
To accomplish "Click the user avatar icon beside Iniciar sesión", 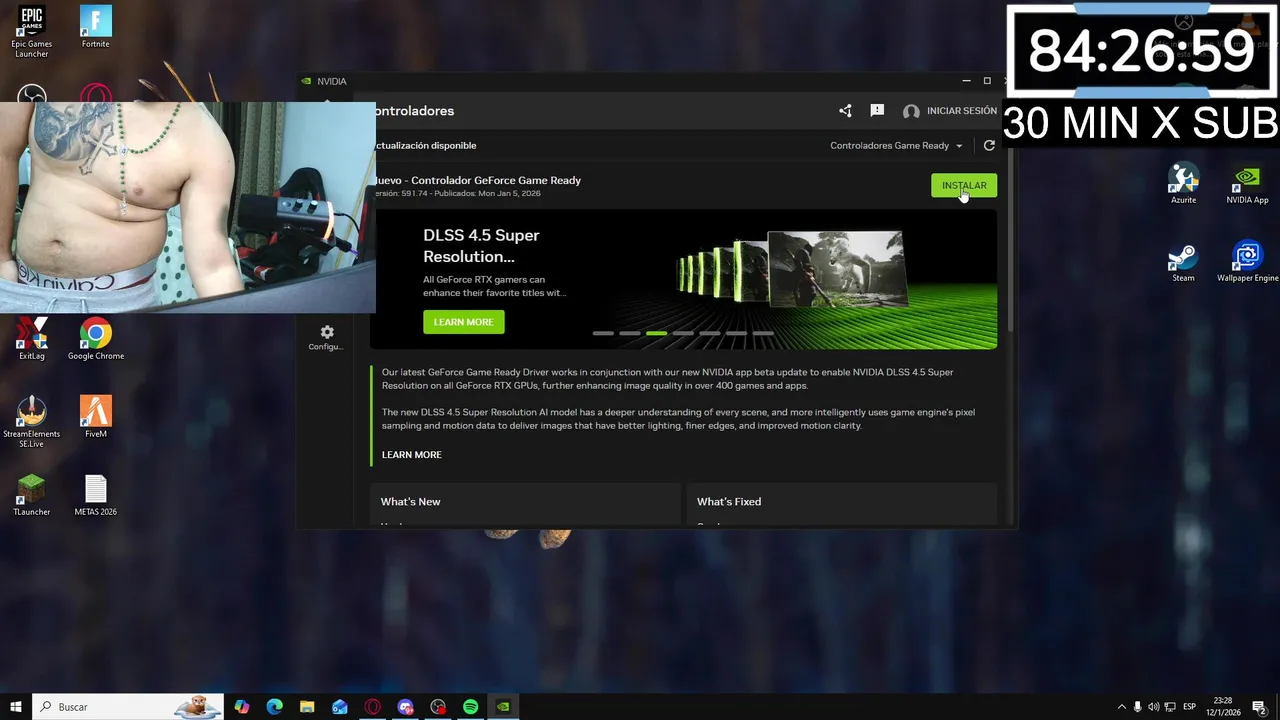I will pyautogui.click(x=911, y=111).
